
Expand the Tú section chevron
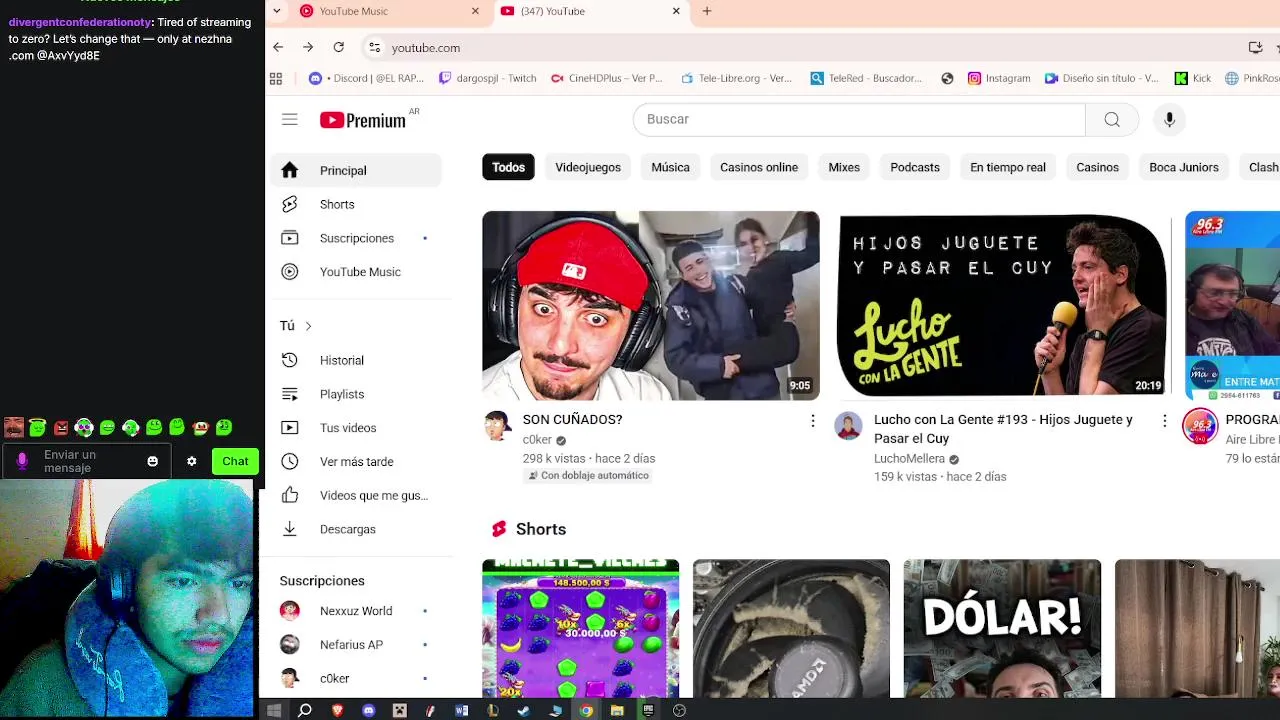tap(308, 326)
